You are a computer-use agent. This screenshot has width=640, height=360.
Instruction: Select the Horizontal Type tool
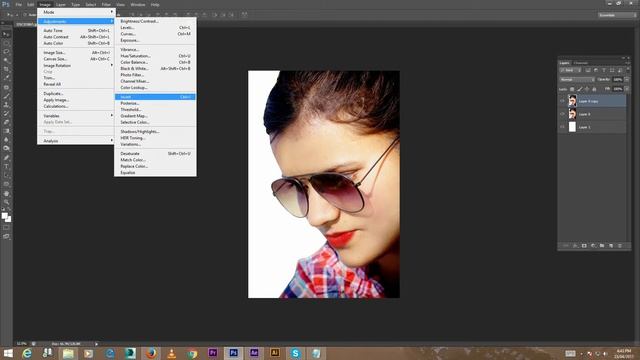point(6,167)
